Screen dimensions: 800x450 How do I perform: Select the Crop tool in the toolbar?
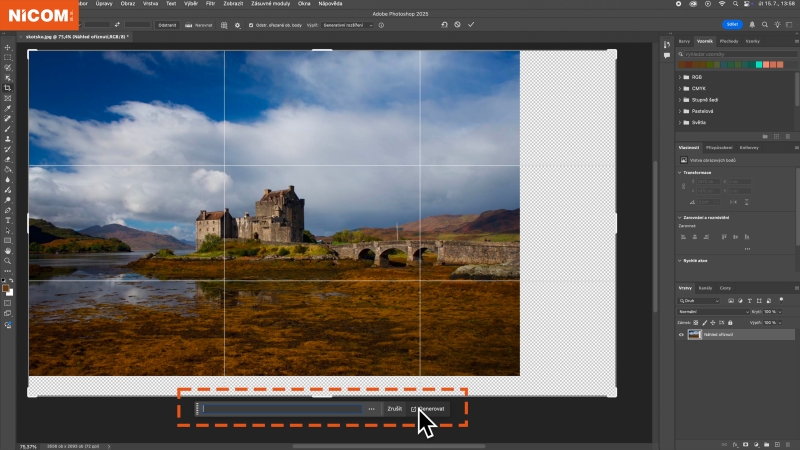pos(8,88)
